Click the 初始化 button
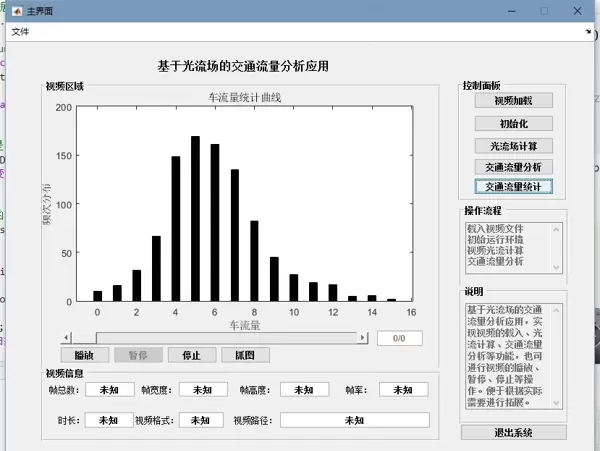600x451 pixels. click(x=513, y=123)
